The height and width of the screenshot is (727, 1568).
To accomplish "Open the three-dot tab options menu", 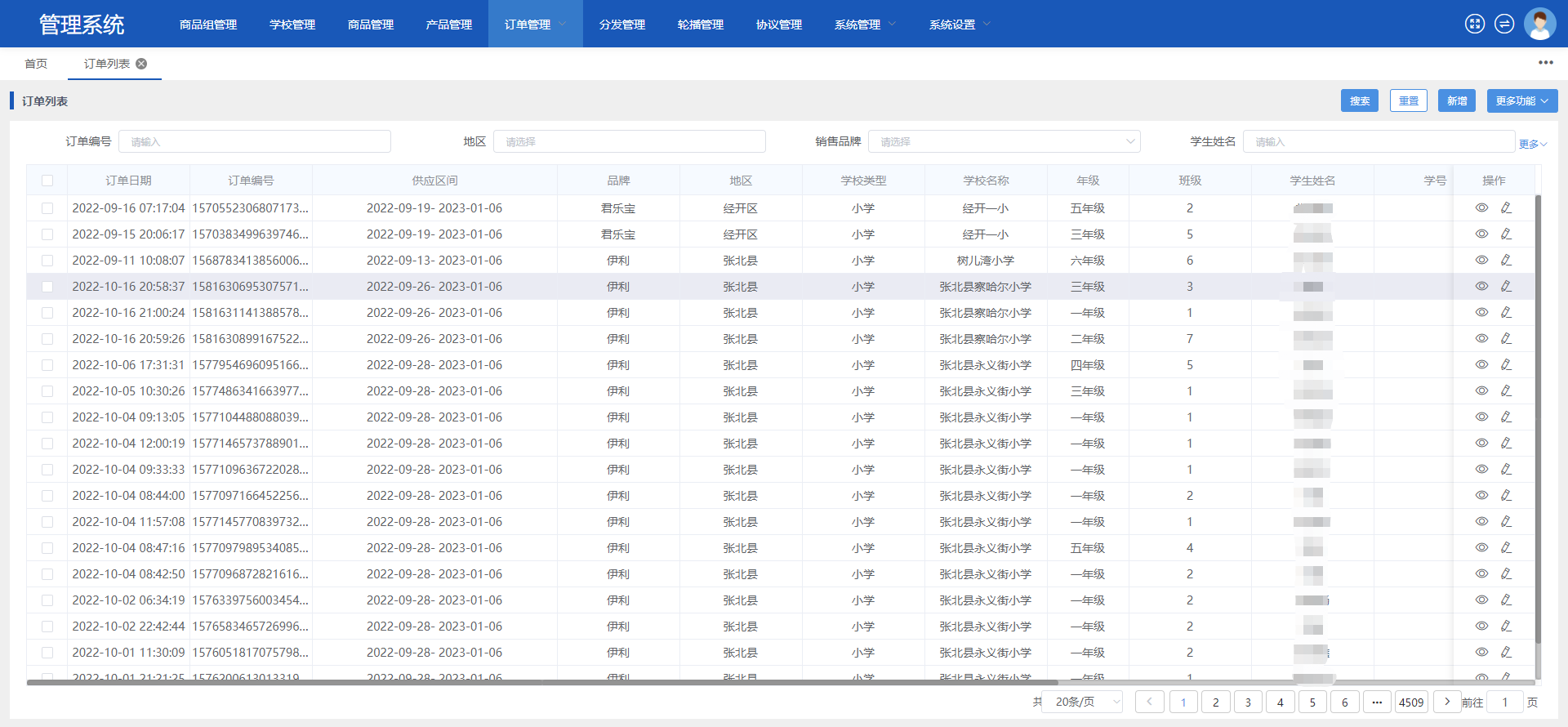I will 1545,63.
